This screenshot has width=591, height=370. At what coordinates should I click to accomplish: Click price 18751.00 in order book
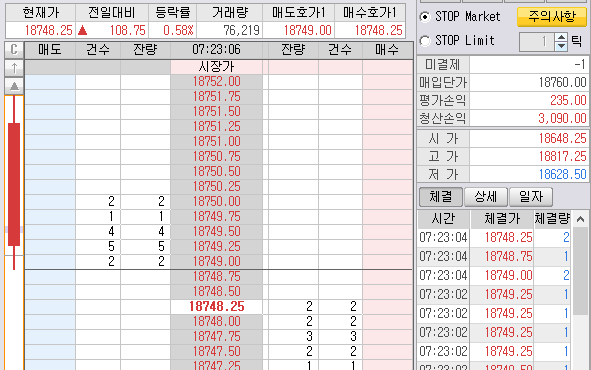pyautogui.click(x=216, y=142)
